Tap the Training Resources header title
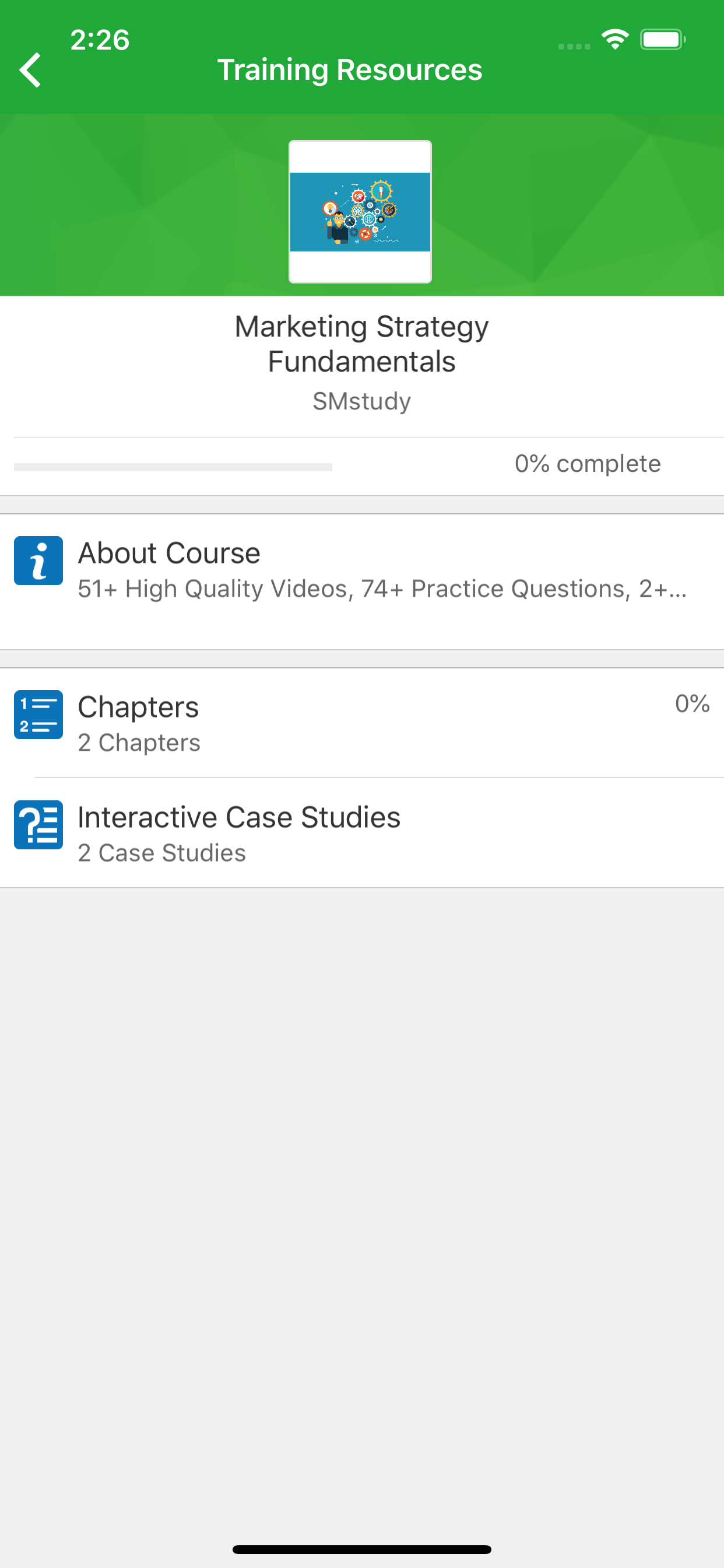The width and height of the screenshot is (724, 1568). pyautogui.click(x=349, y=69)
